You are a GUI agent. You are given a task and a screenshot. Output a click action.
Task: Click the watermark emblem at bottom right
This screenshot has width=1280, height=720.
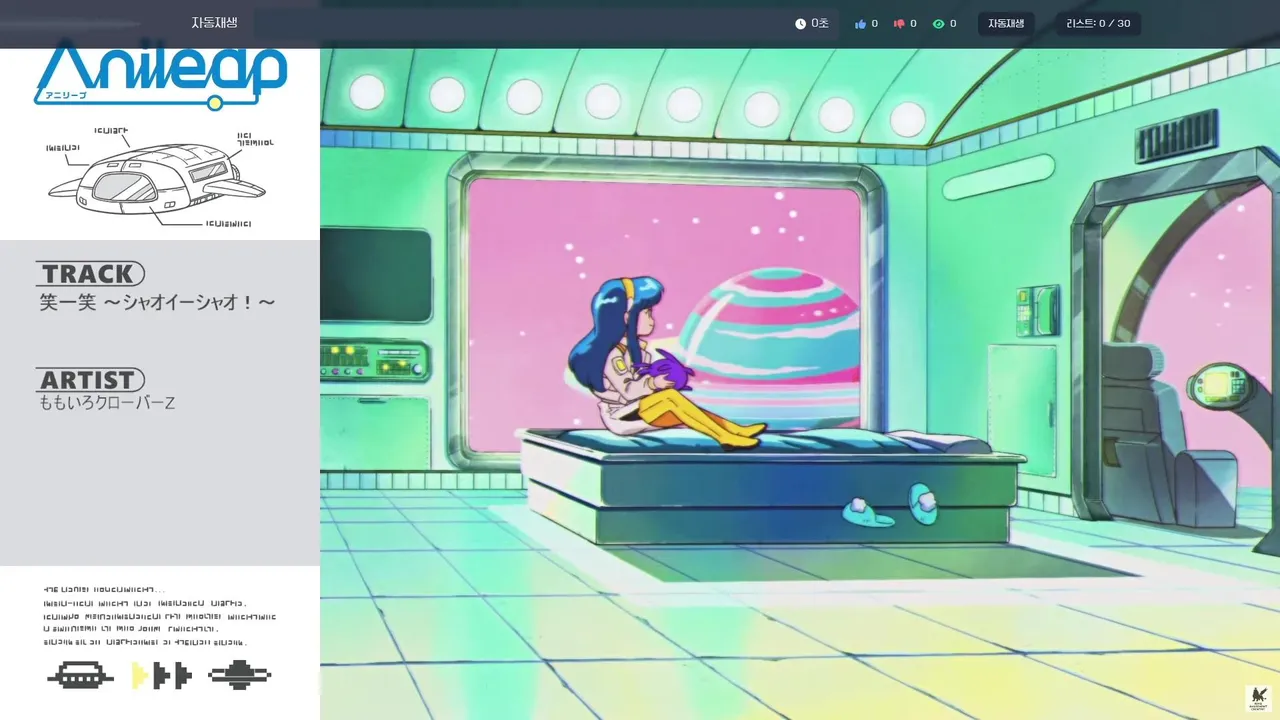click(x=1257, y=698)
